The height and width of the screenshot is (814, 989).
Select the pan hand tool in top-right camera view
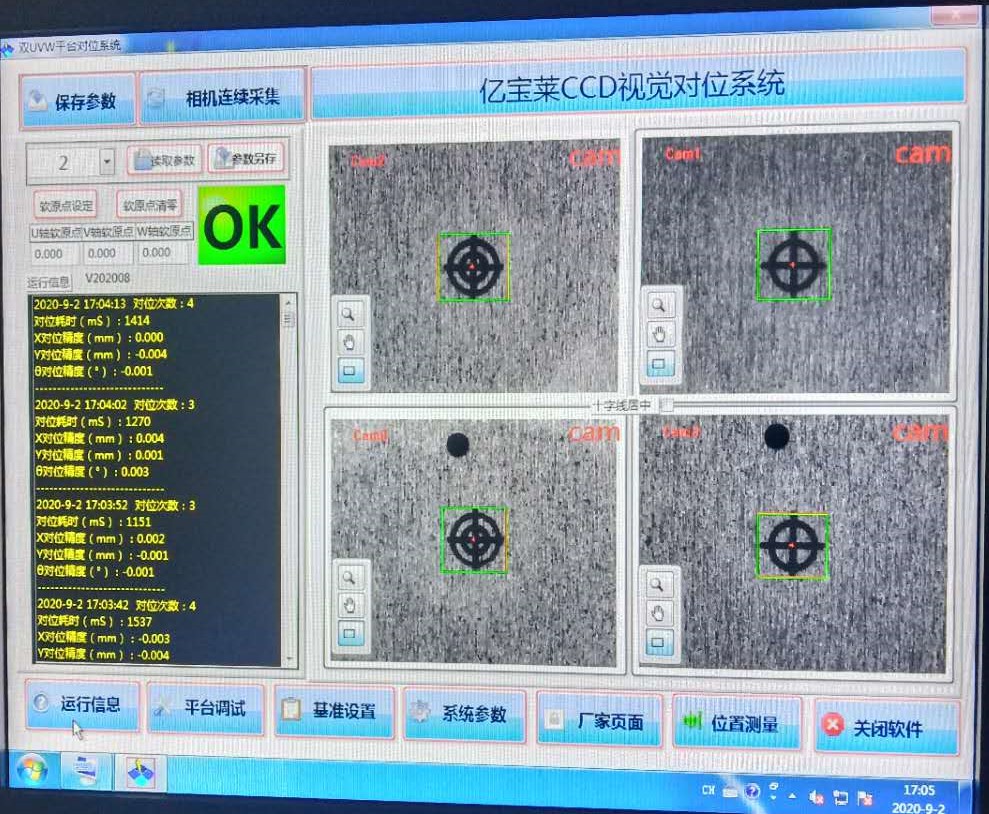659,335
